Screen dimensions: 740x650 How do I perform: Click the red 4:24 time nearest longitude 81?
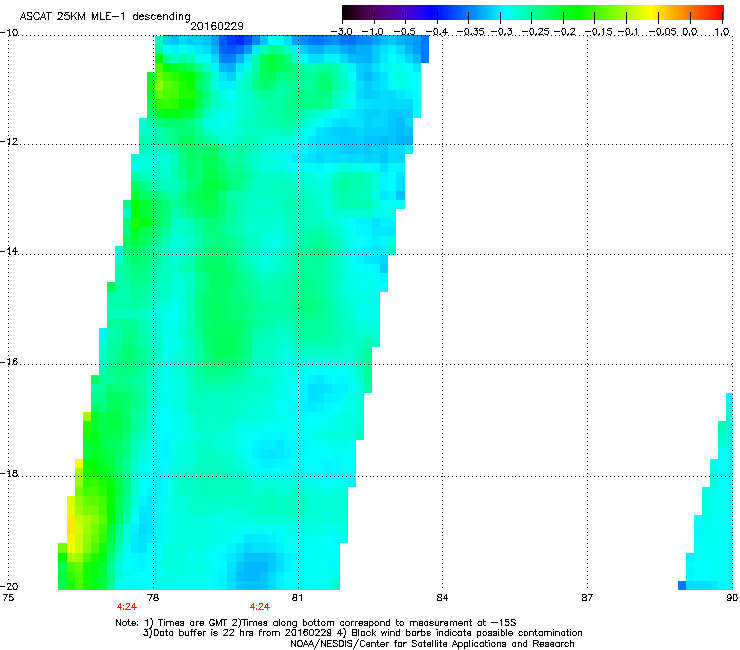tap(260, 607)
